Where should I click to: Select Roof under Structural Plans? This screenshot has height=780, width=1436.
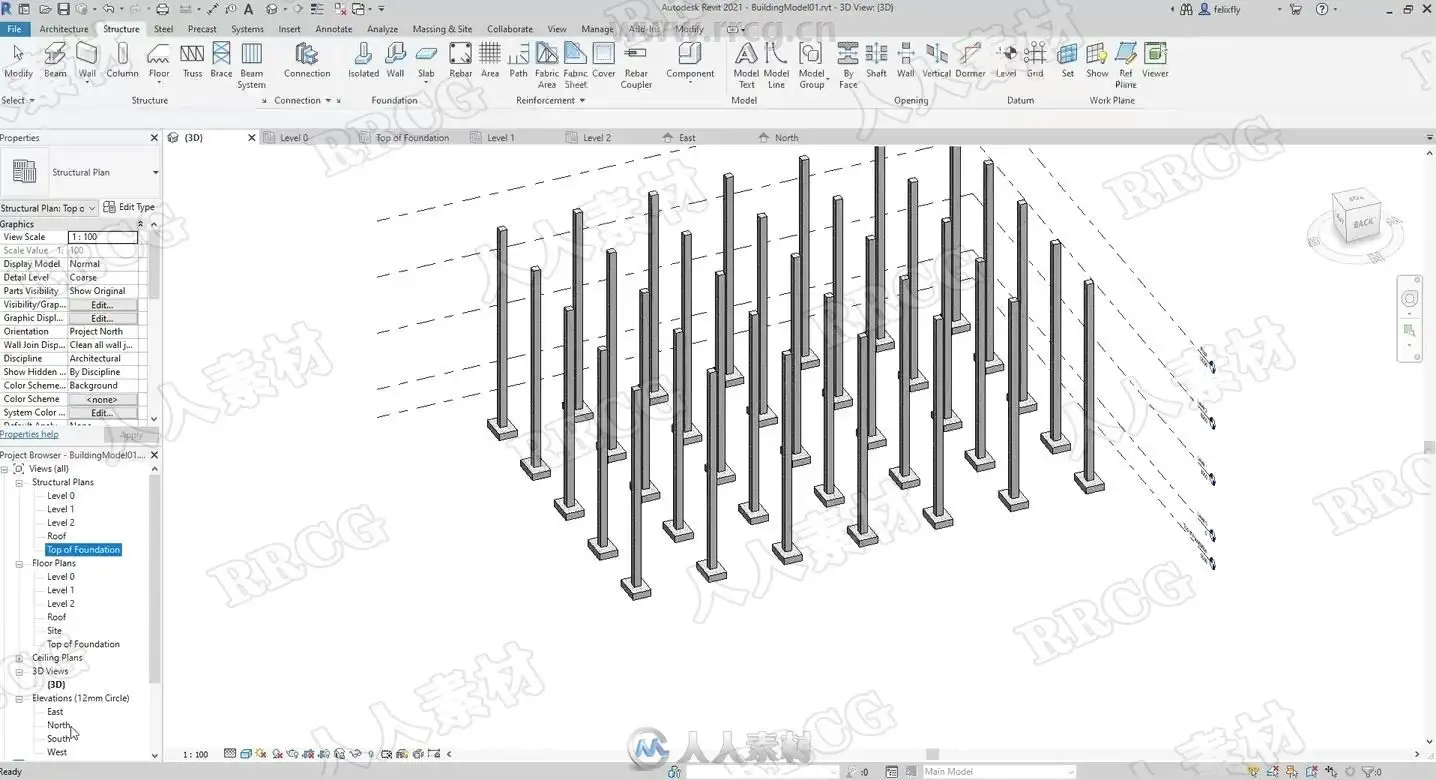click(x=57, y=536)
